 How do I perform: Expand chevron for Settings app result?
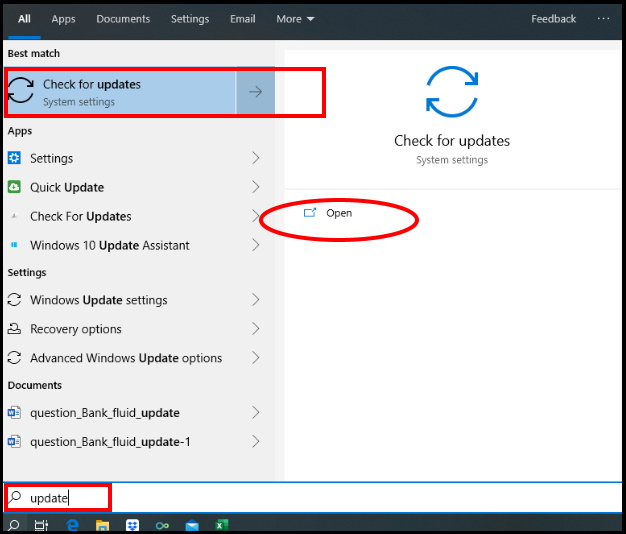pos(256,158)
